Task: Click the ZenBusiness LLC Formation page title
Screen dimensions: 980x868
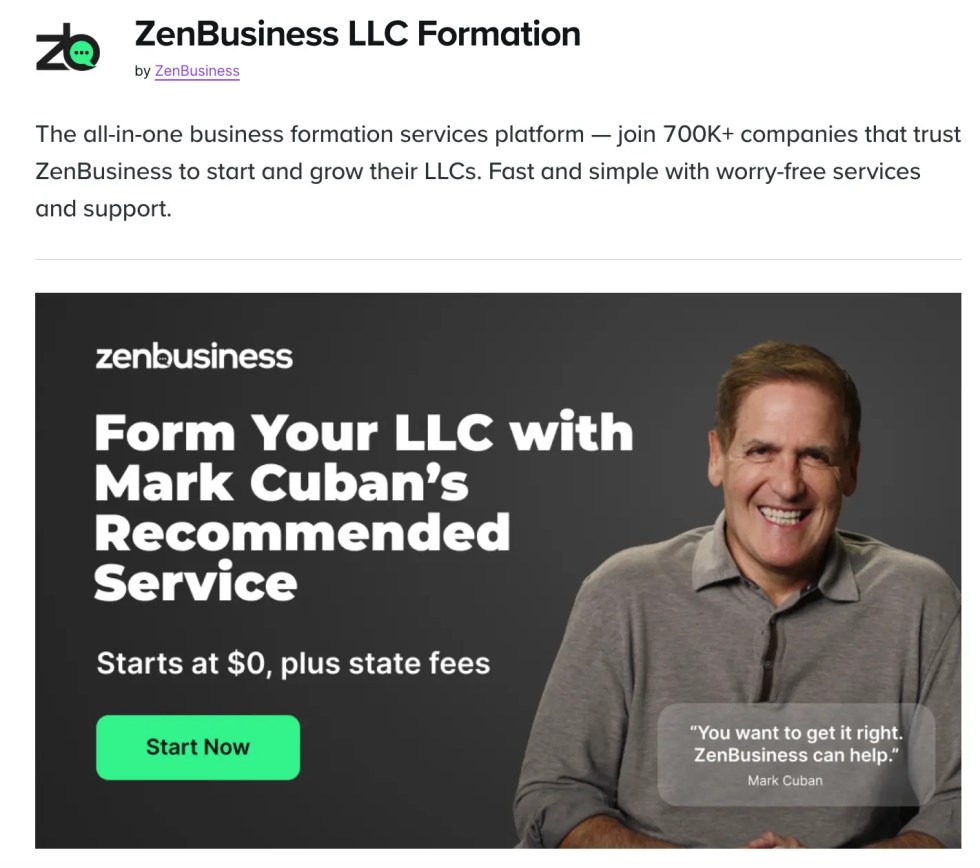Action: point(358,33)
